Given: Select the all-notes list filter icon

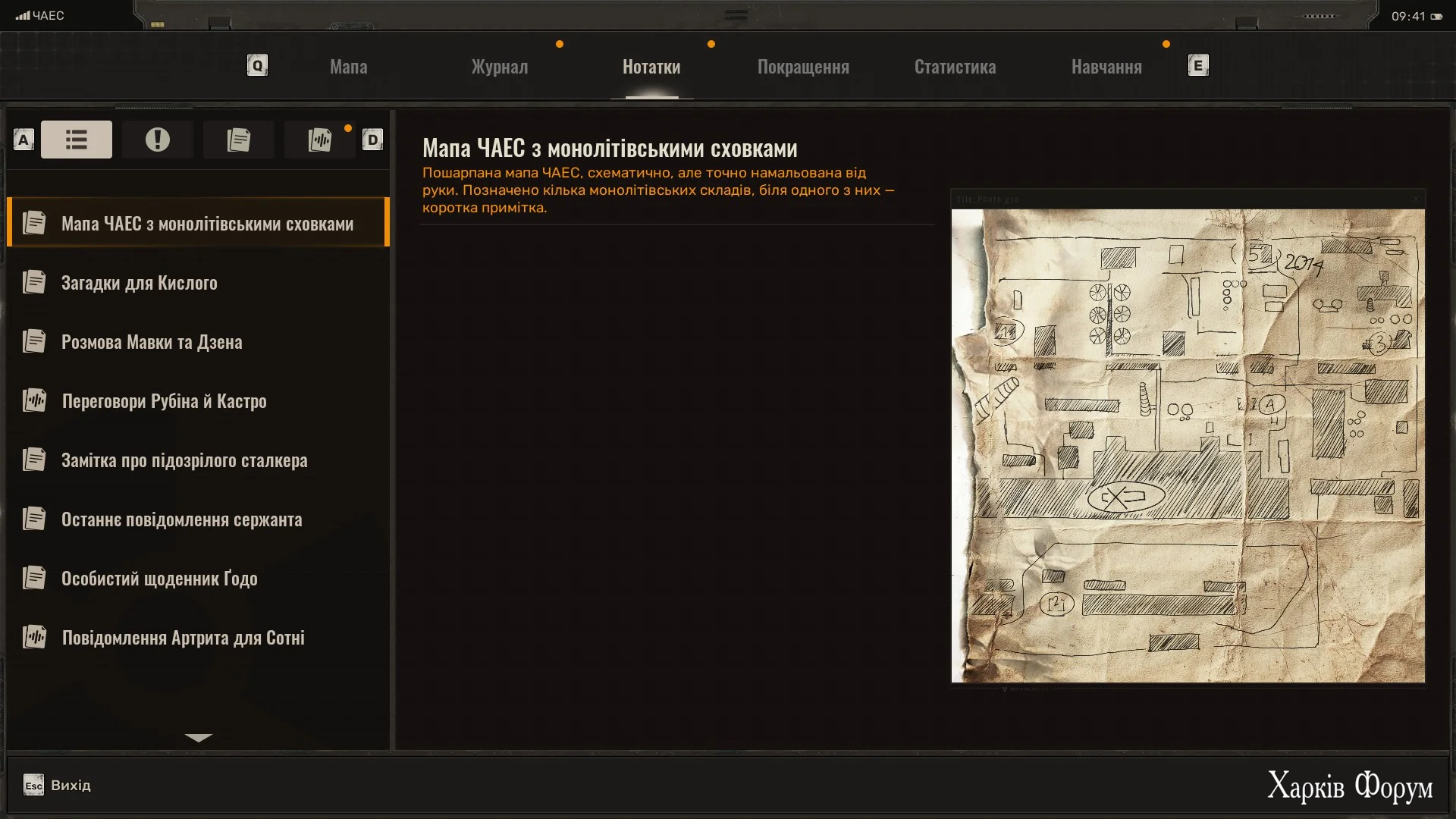Looking at the screenshot, I should click(x=77, y=140).
